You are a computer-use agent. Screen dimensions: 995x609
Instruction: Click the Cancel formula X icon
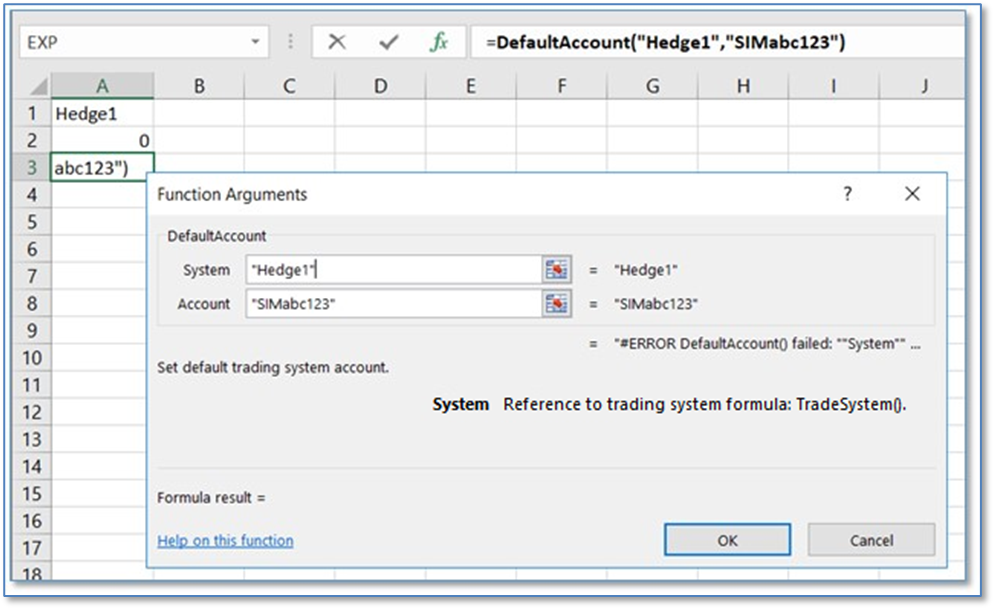(337, 43)
